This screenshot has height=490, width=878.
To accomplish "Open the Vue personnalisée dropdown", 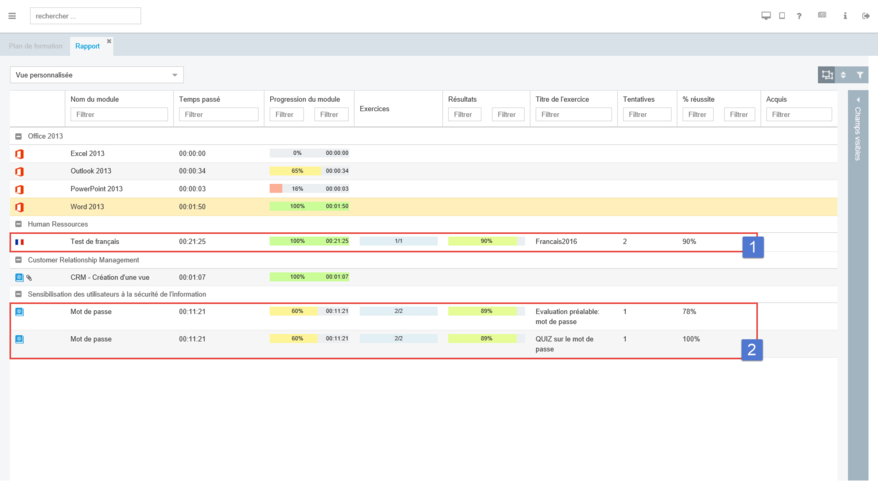I will point(97,75).
